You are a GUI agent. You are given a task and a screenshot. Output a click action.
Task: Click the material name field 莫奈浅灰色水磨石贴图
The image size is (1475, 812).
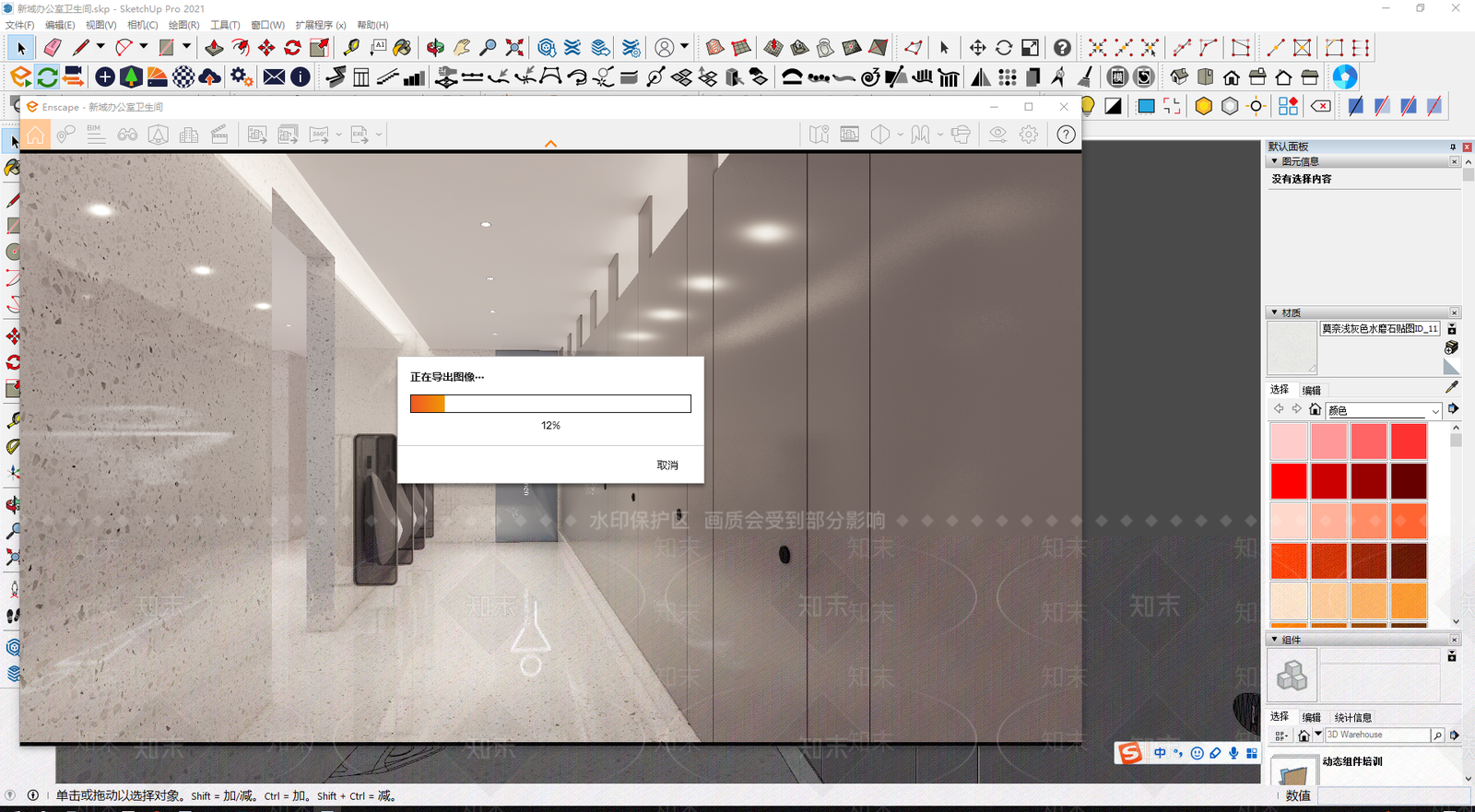tap(1379, 328)
